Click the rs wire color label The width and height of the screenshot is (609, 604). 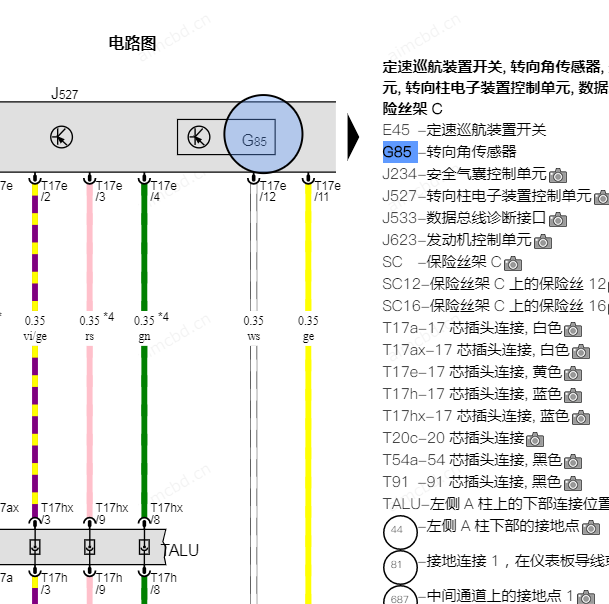tap(89, 336)
